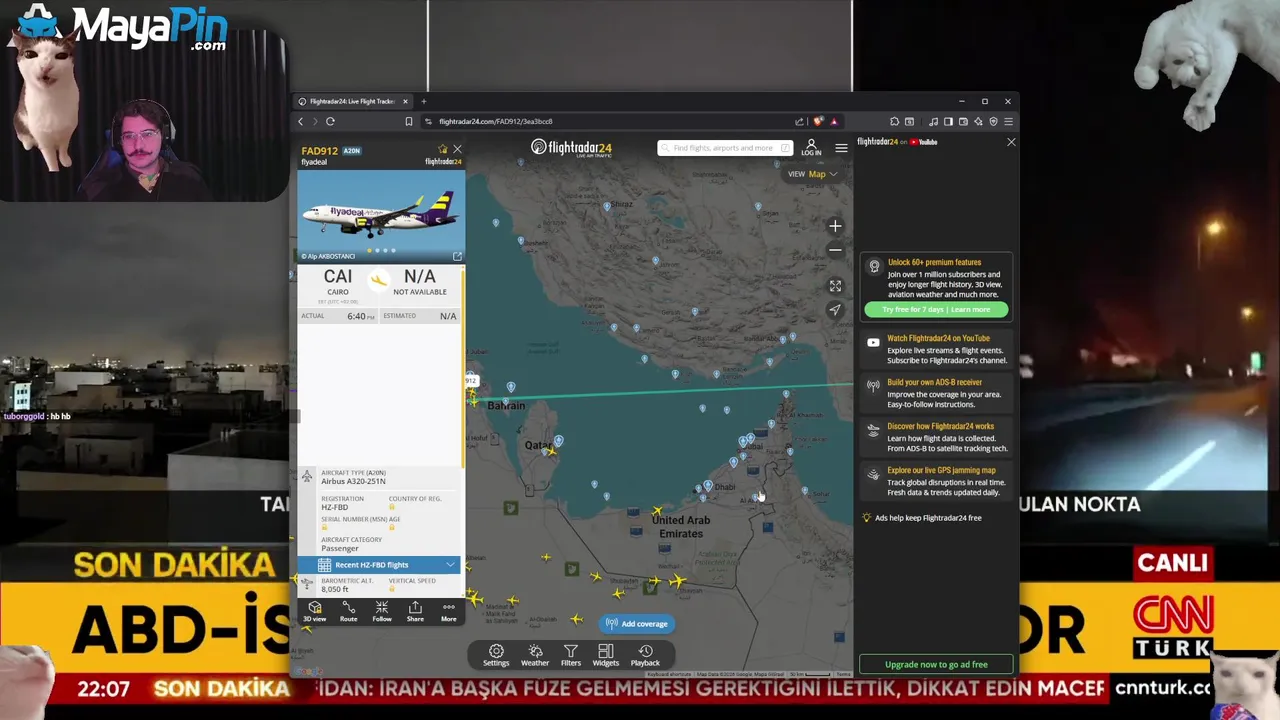This screenshot has height=720, width=1280.
Task: Click Unlock 60+ premium features heading
Action: click(x=934, y=262)
